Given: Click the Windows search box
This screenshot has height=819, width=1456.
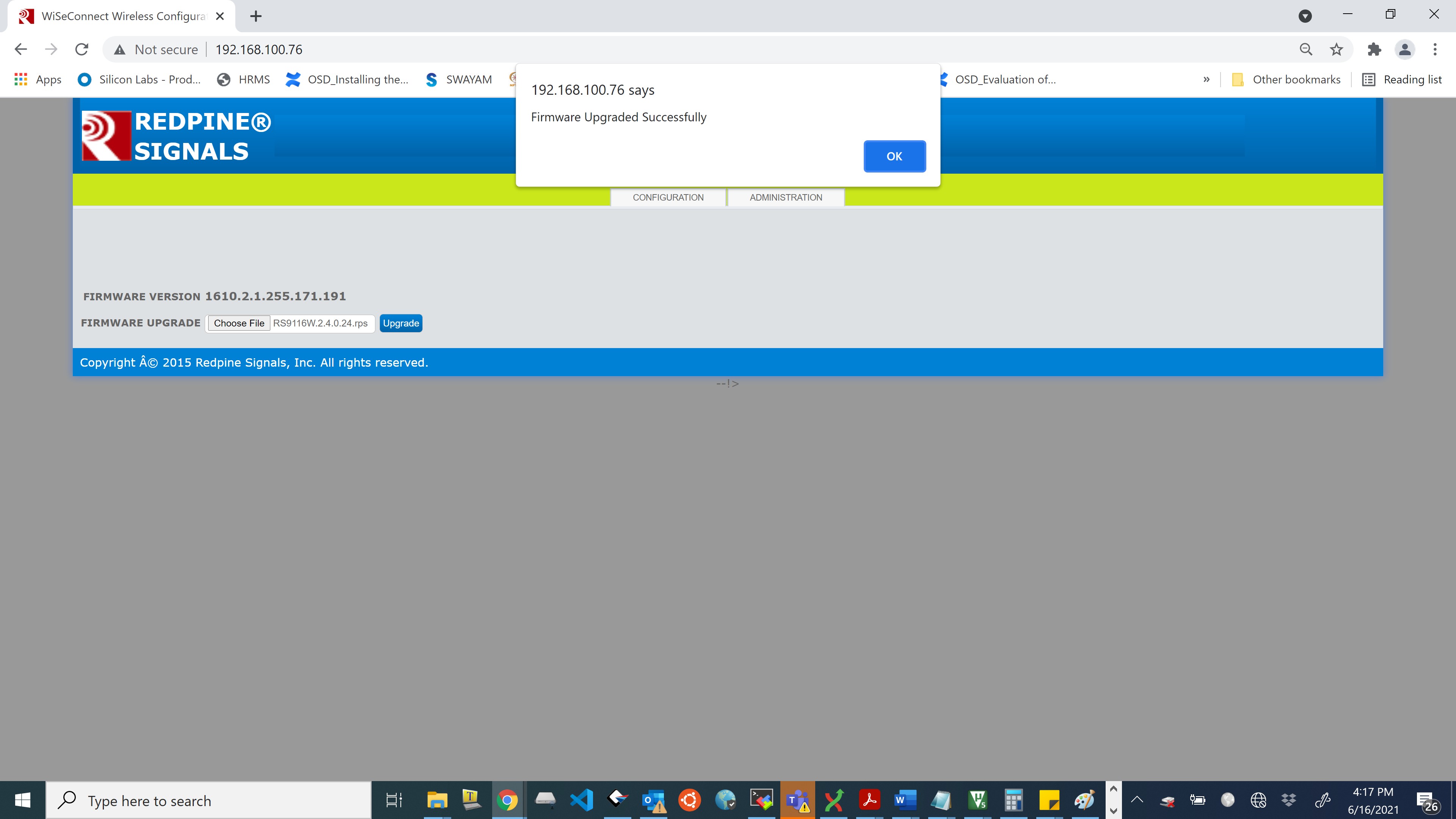Looking at the screenshot, I should [x=209, y=800].
